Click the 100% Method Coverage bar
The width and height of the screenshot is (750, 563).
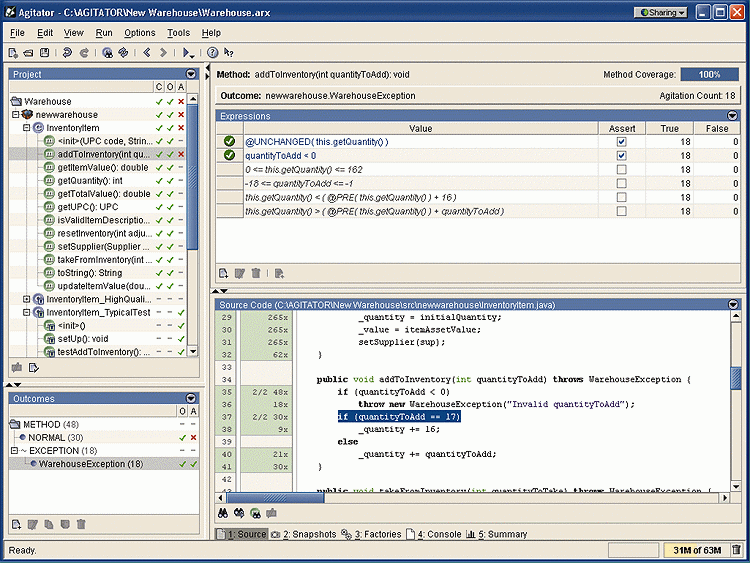709,75
